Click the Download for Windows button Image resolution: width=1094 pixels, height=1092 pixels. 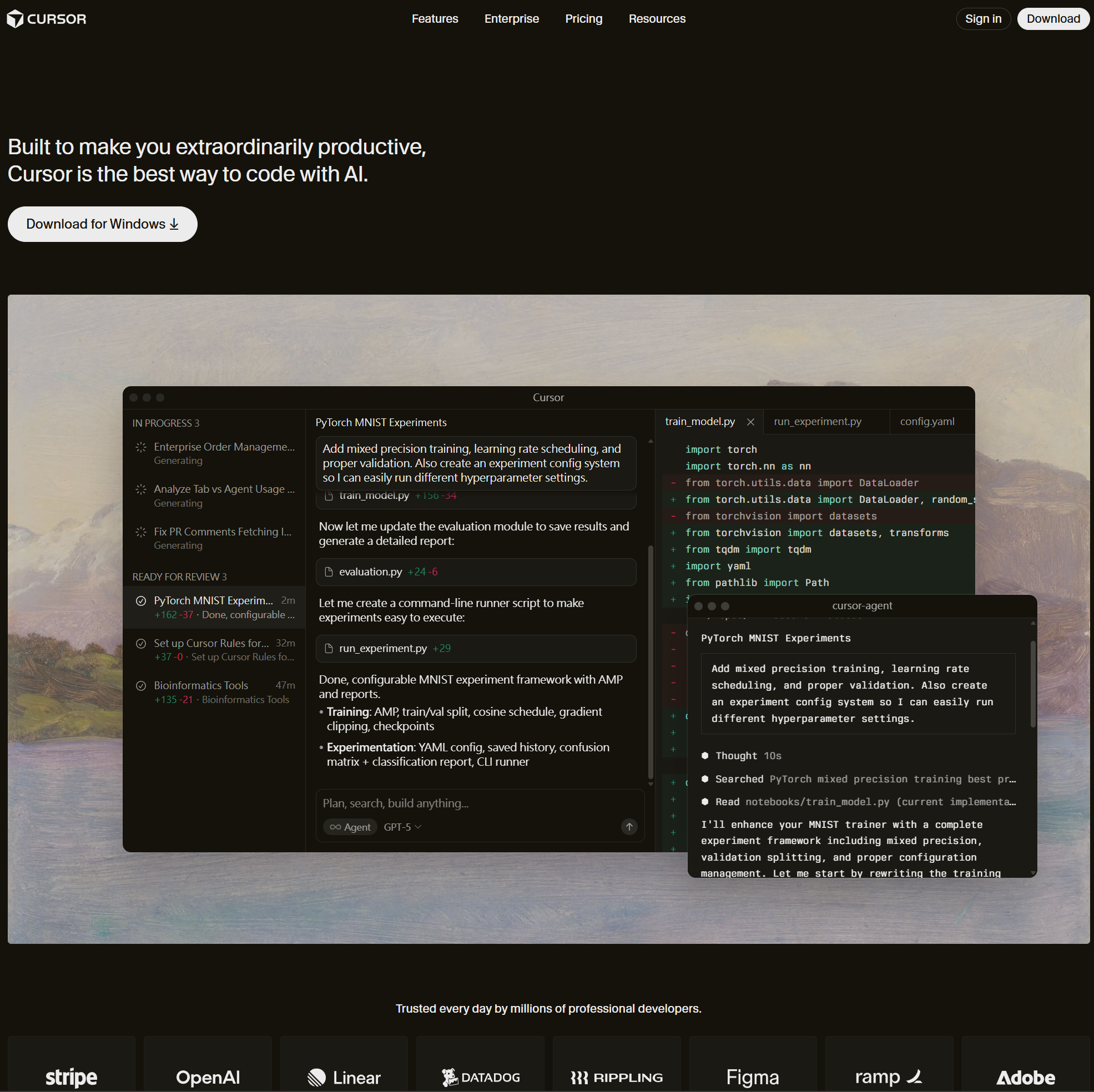pyautogui.click(x=103, y=224)
